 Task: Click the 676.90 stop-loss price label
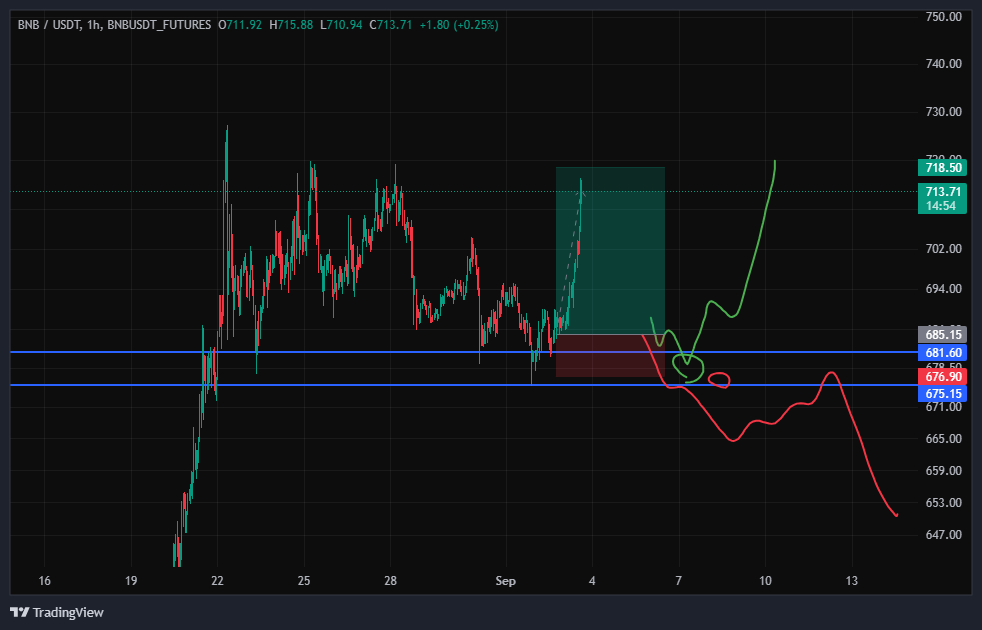pyautogui.click(x=943, y=376)
